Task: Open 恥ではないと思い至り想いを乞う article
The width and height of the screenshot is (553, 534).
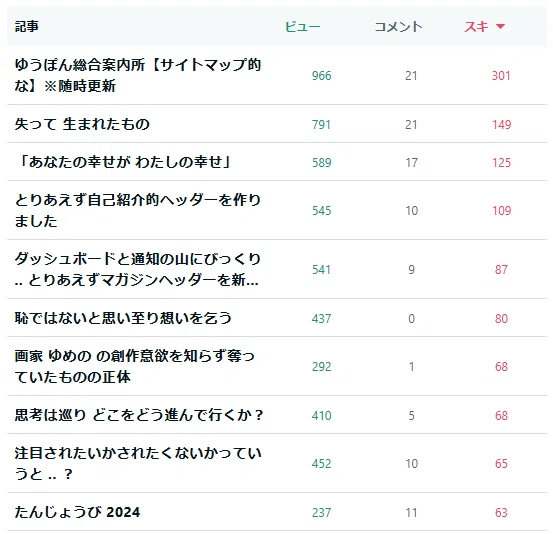Action: click(123, 318)
